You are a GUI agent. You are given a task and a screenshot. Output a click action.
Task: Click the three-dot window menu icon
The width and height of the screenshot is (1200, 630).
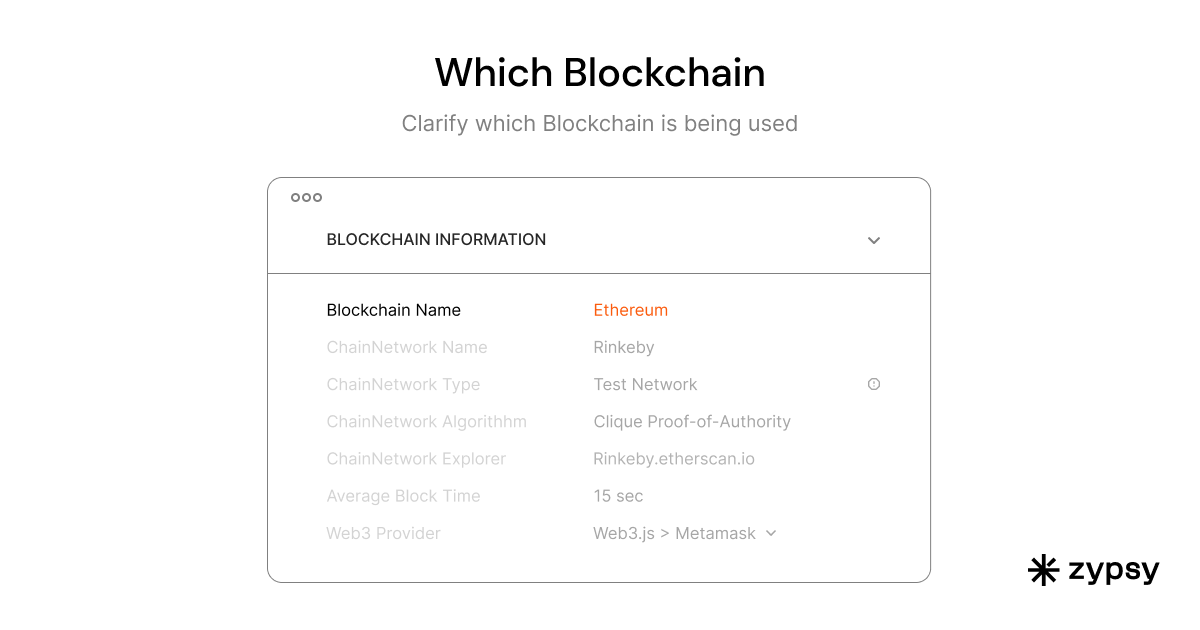coord(306,198)
